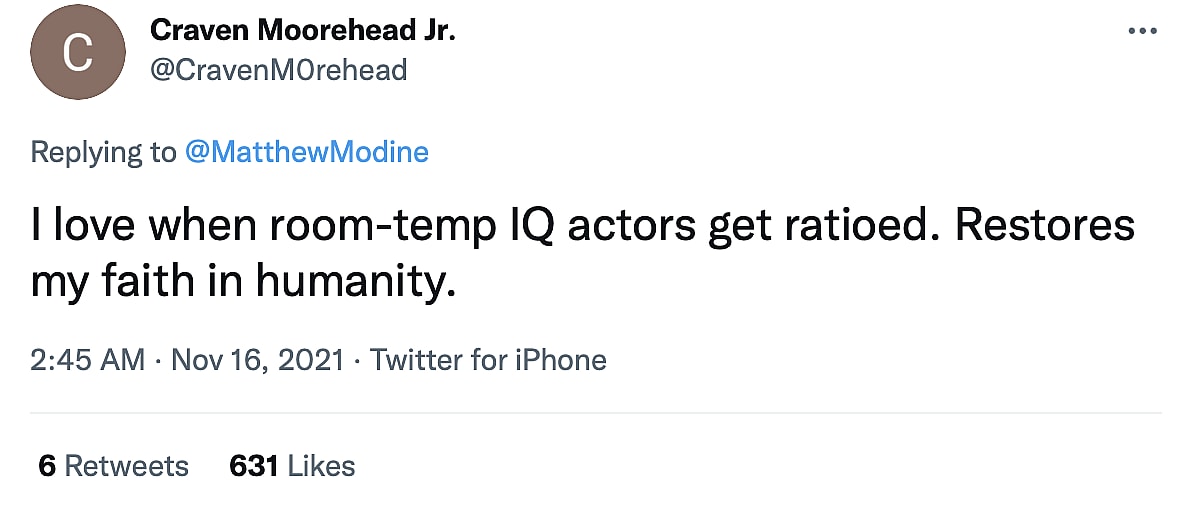The width and height of the screenshot is (1190, 511).
Task: Click the @CravenM0rehead handle
Action: (278, 70)
